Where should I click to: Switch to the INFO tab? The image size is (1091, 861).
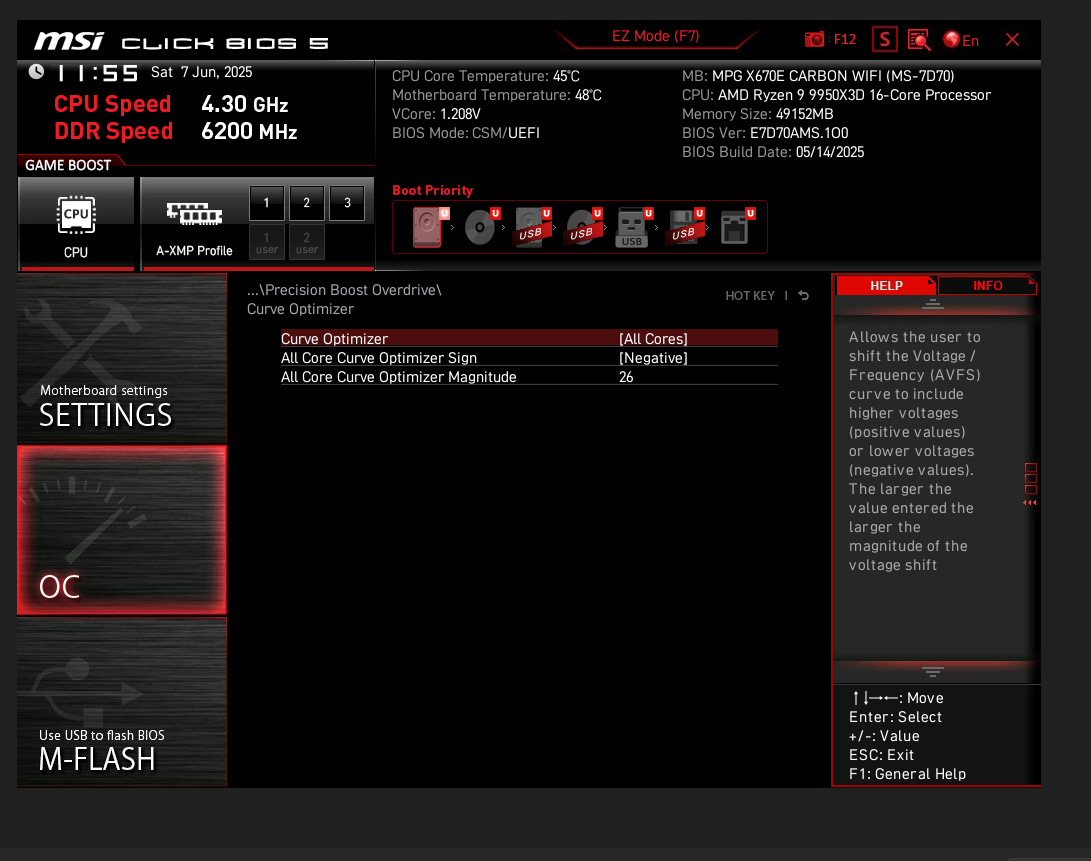pos(987,285)
